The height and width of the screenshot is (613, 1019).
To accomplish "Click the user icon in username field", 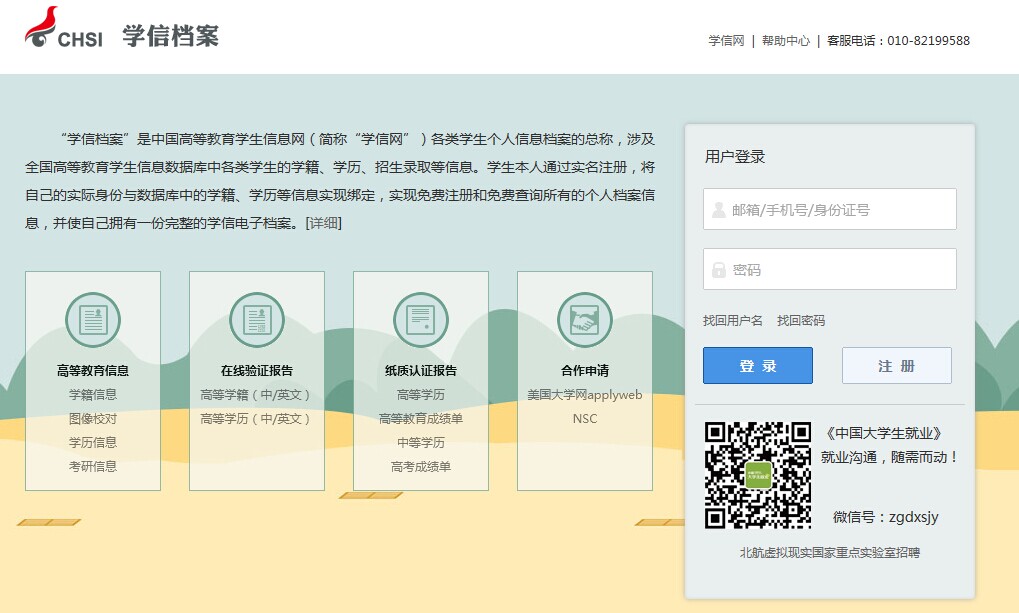I will pyautogui.click(x=719, y=210).
